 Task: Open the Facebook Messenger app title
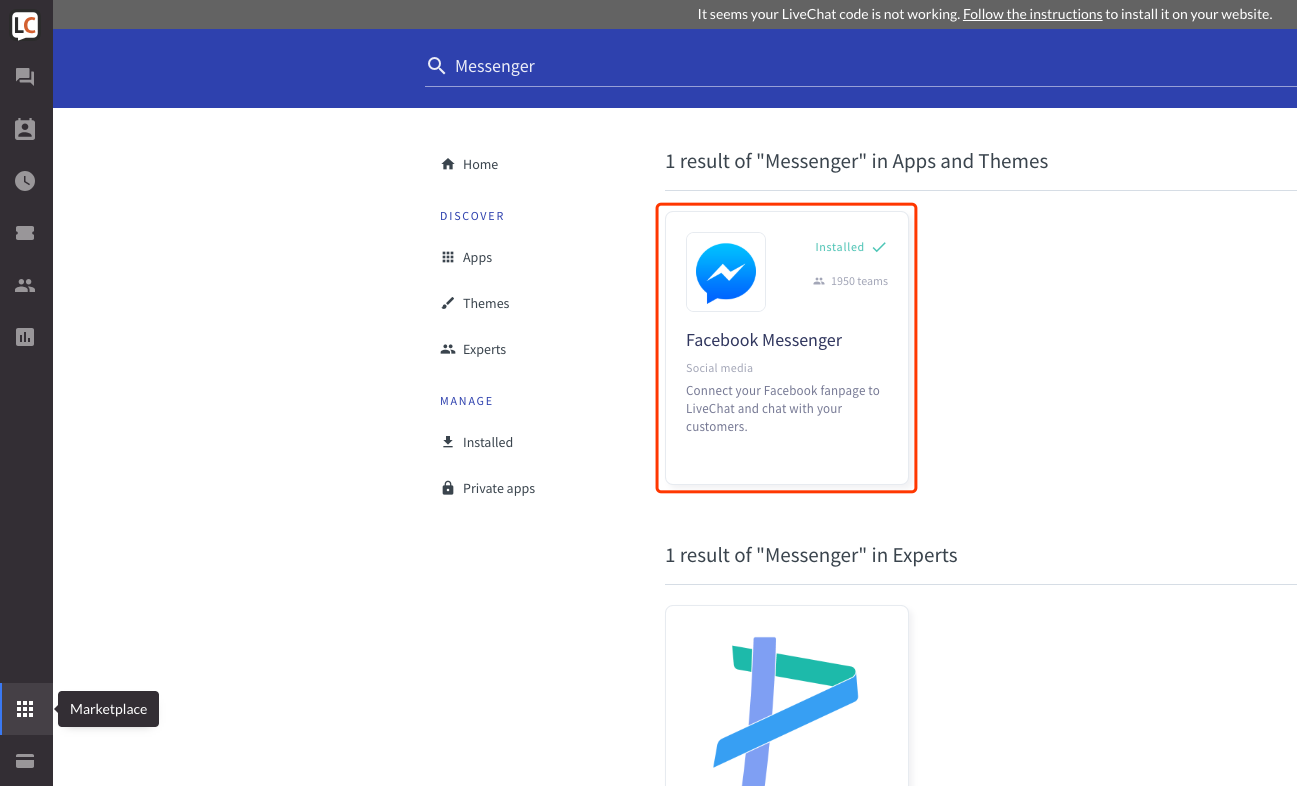pos(764,340)
